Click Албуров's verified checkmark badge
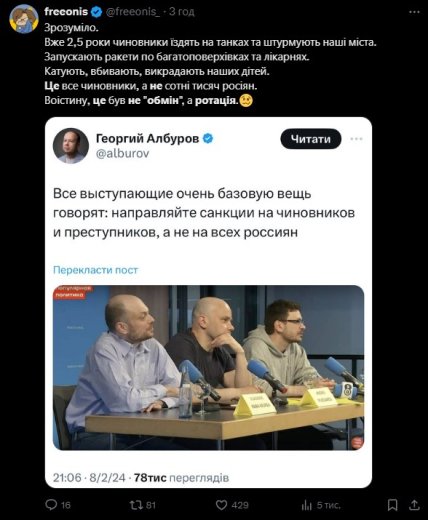 [208, 138]
